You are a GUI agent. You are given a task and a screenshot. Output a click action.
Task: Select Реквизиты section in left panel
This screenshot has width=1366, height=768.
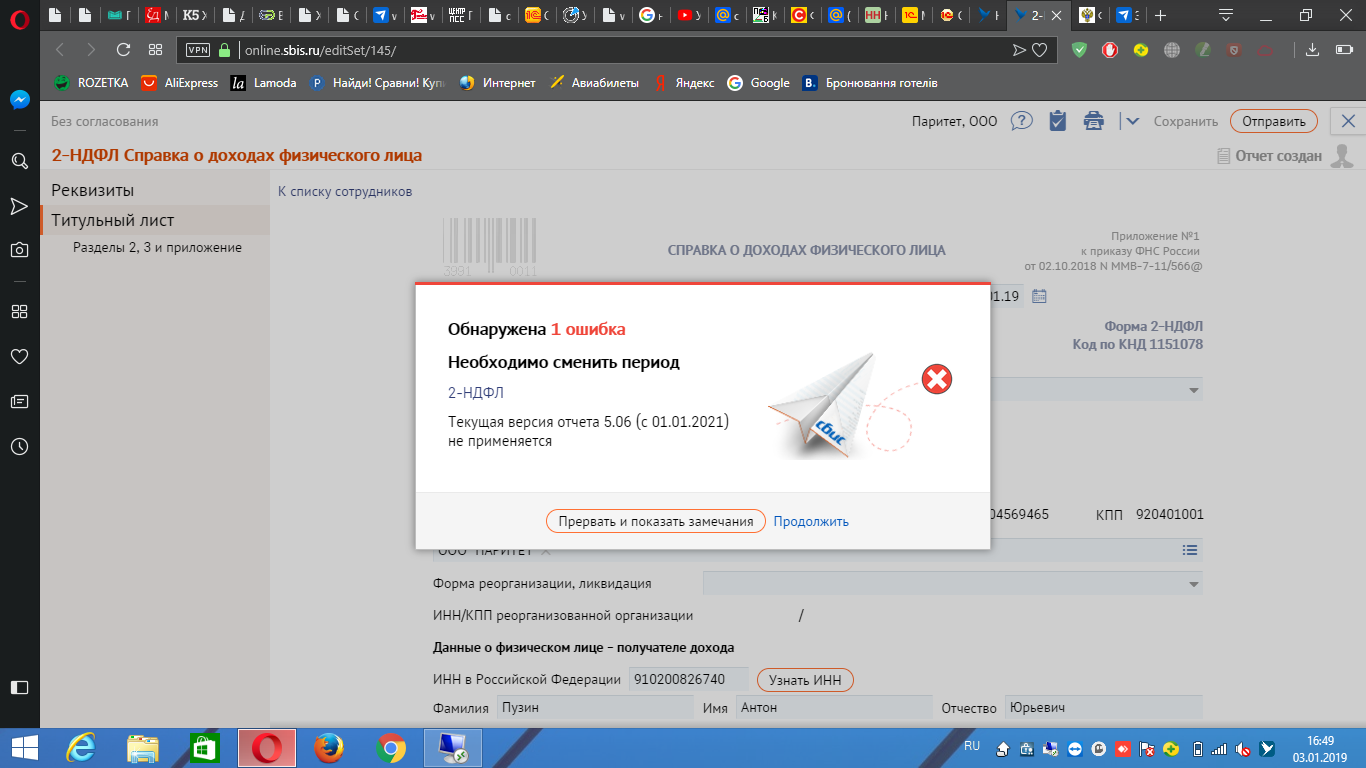click(93, 190)
